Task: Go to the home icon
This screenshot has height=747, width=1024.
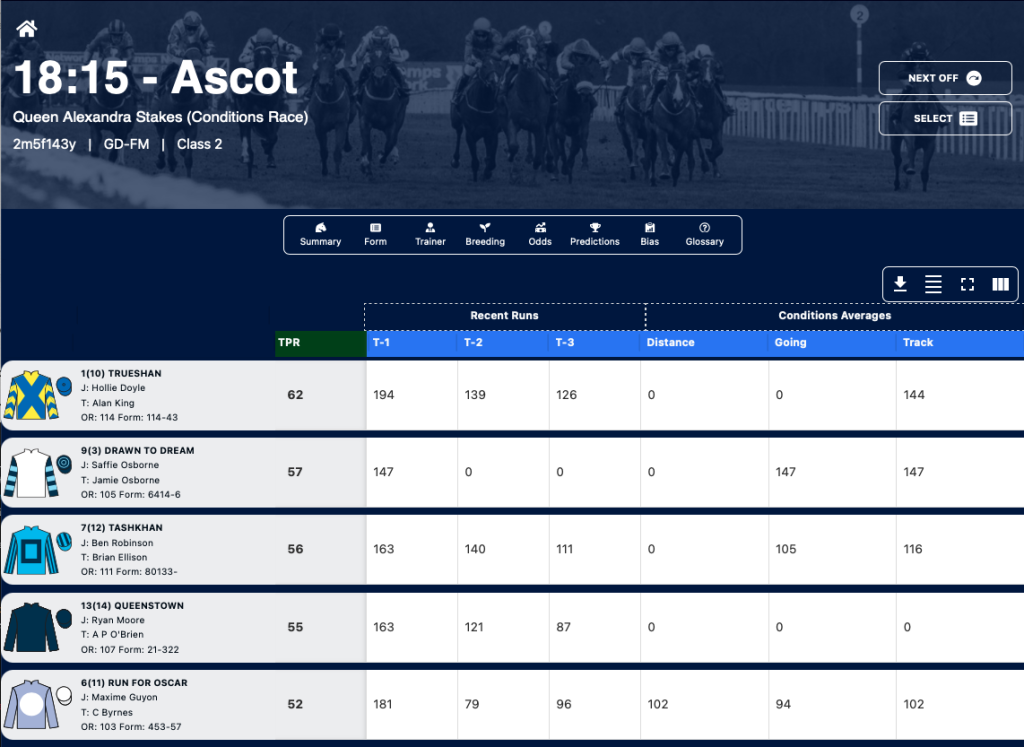Action: tap(27, 29)
